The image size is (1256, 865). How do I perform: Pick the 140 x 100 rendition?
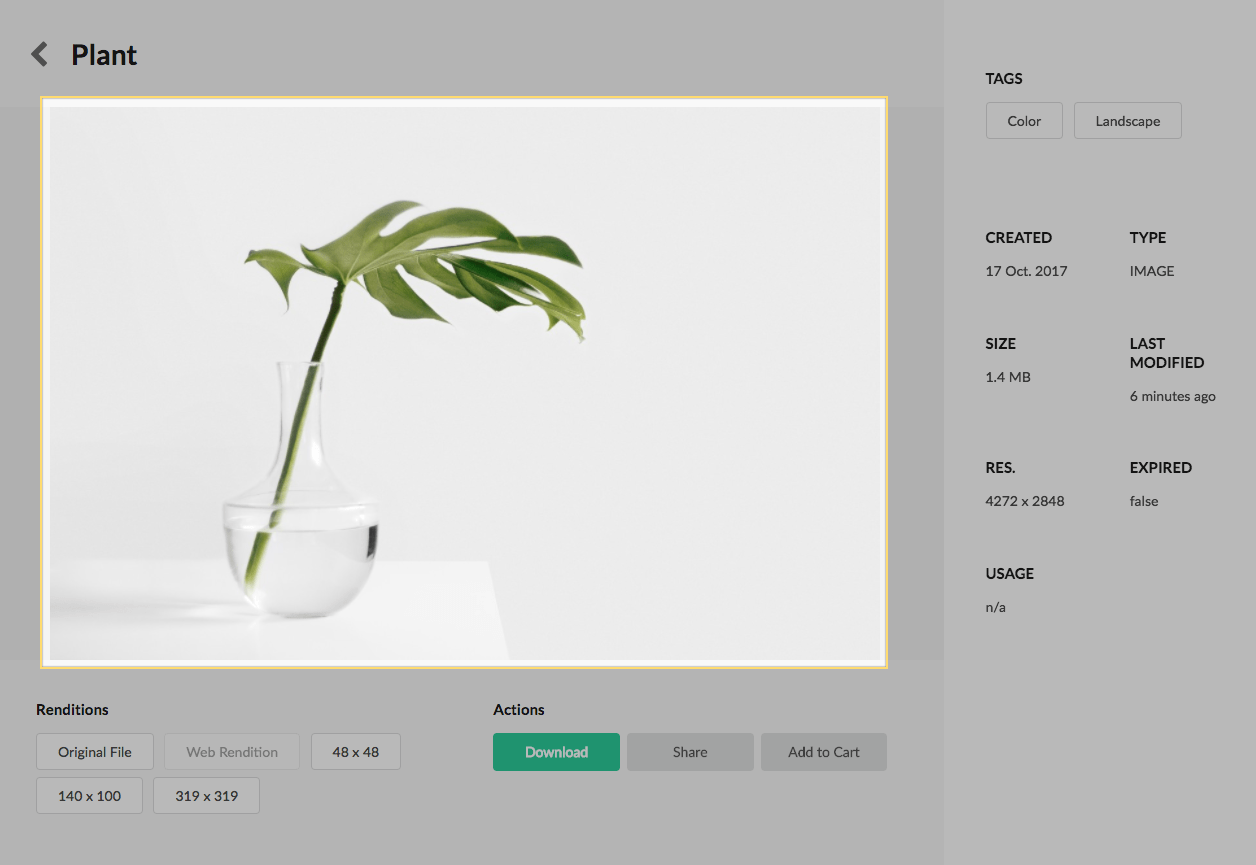(90, 796)
